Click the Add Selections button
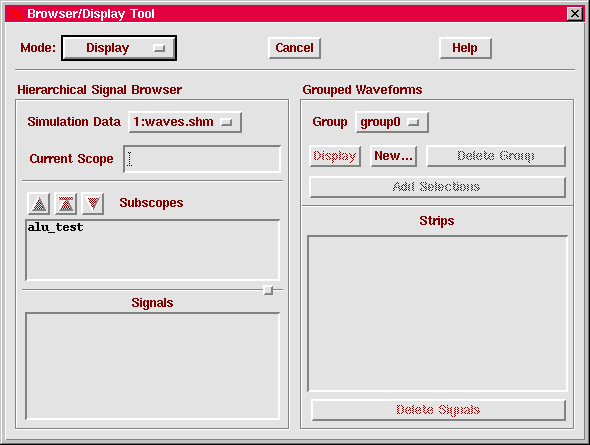The image size is (590, 445). 437,187
